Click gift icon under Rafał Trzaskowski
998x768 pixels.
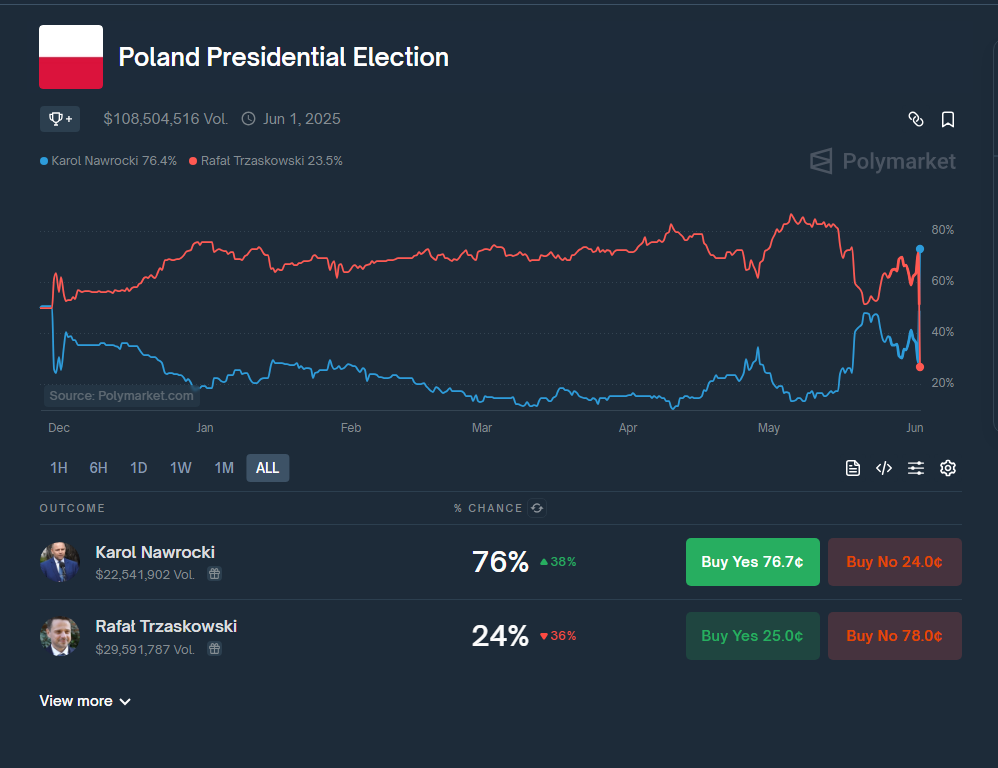pyautogui.click(x=215, y=649)
